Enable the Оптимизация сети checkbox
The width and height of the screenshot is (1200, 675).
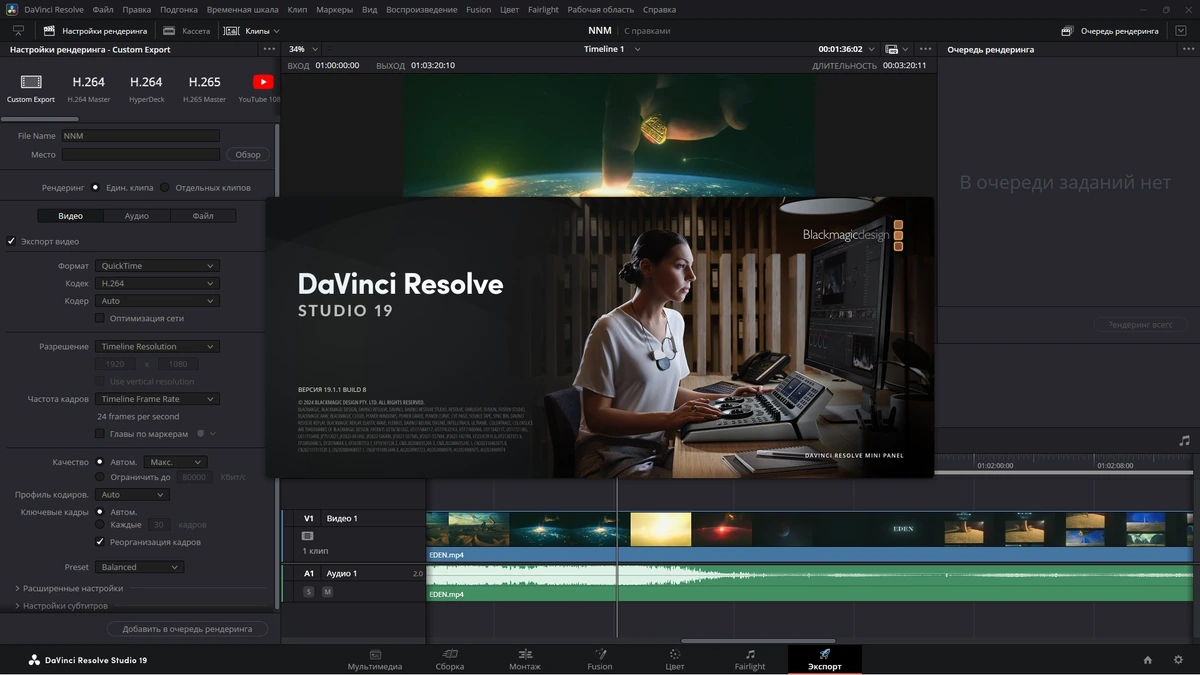(100, 318)
